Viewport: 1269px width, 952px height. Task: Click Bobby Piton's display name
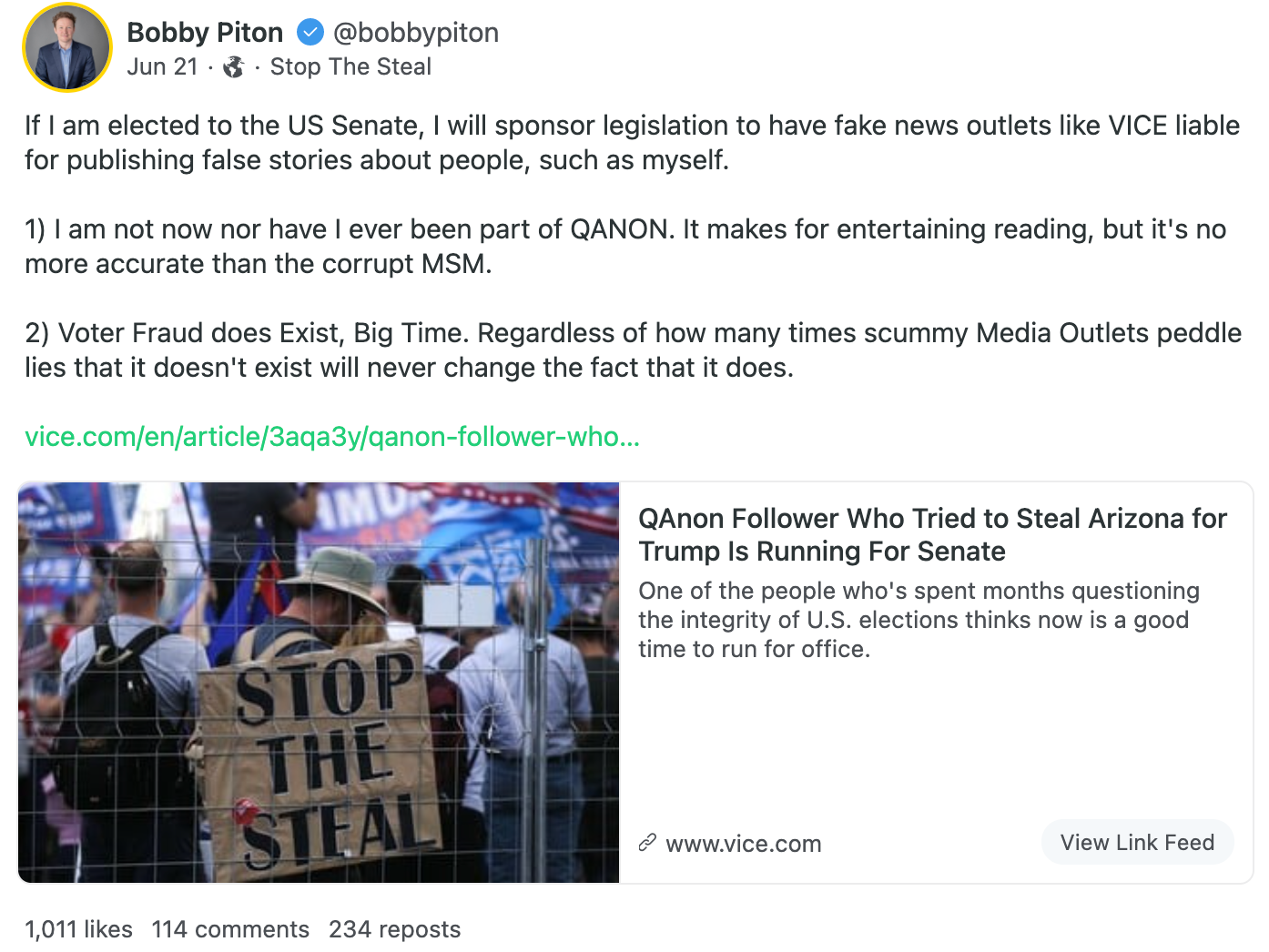(206, 32)
